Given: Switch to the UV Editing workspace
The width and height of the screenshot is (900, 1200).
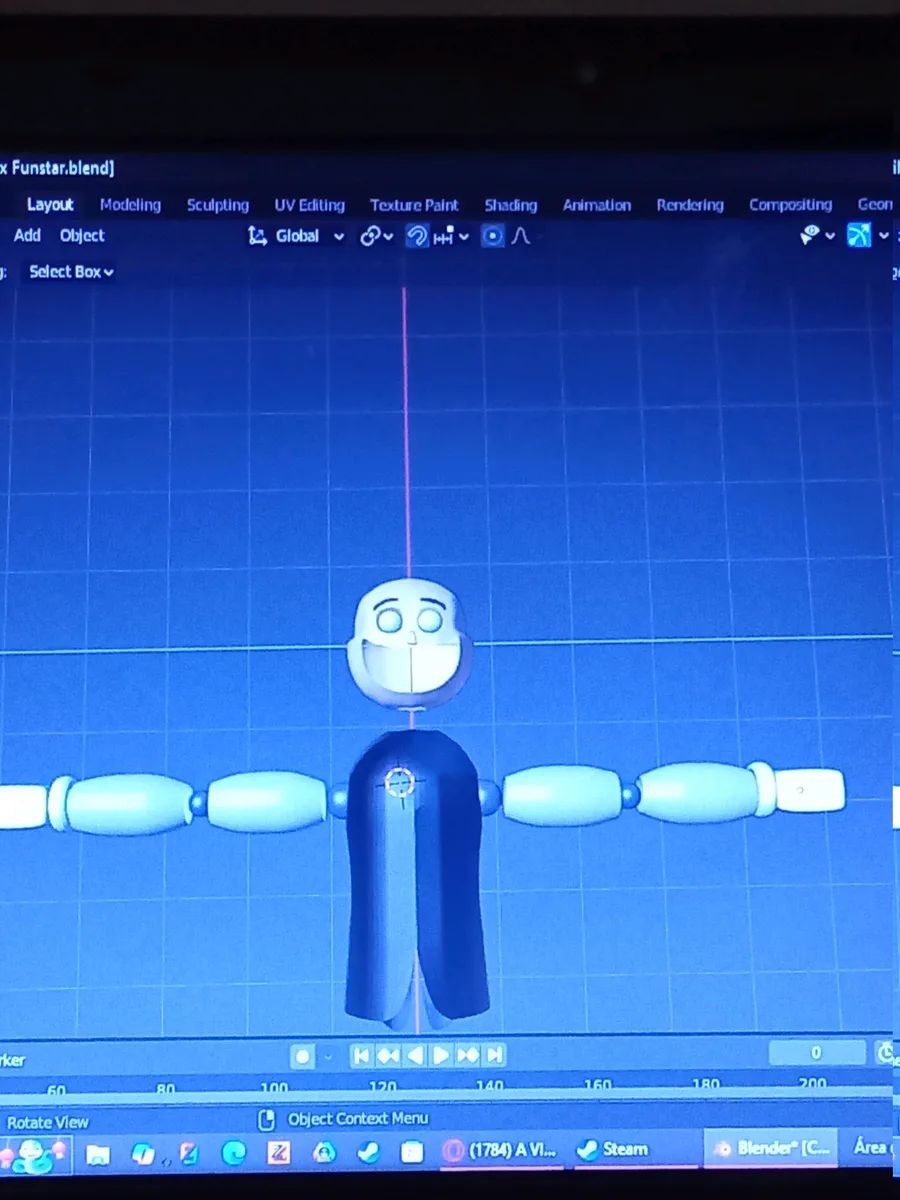Looking at the screenshot, I should coord(309,205).
